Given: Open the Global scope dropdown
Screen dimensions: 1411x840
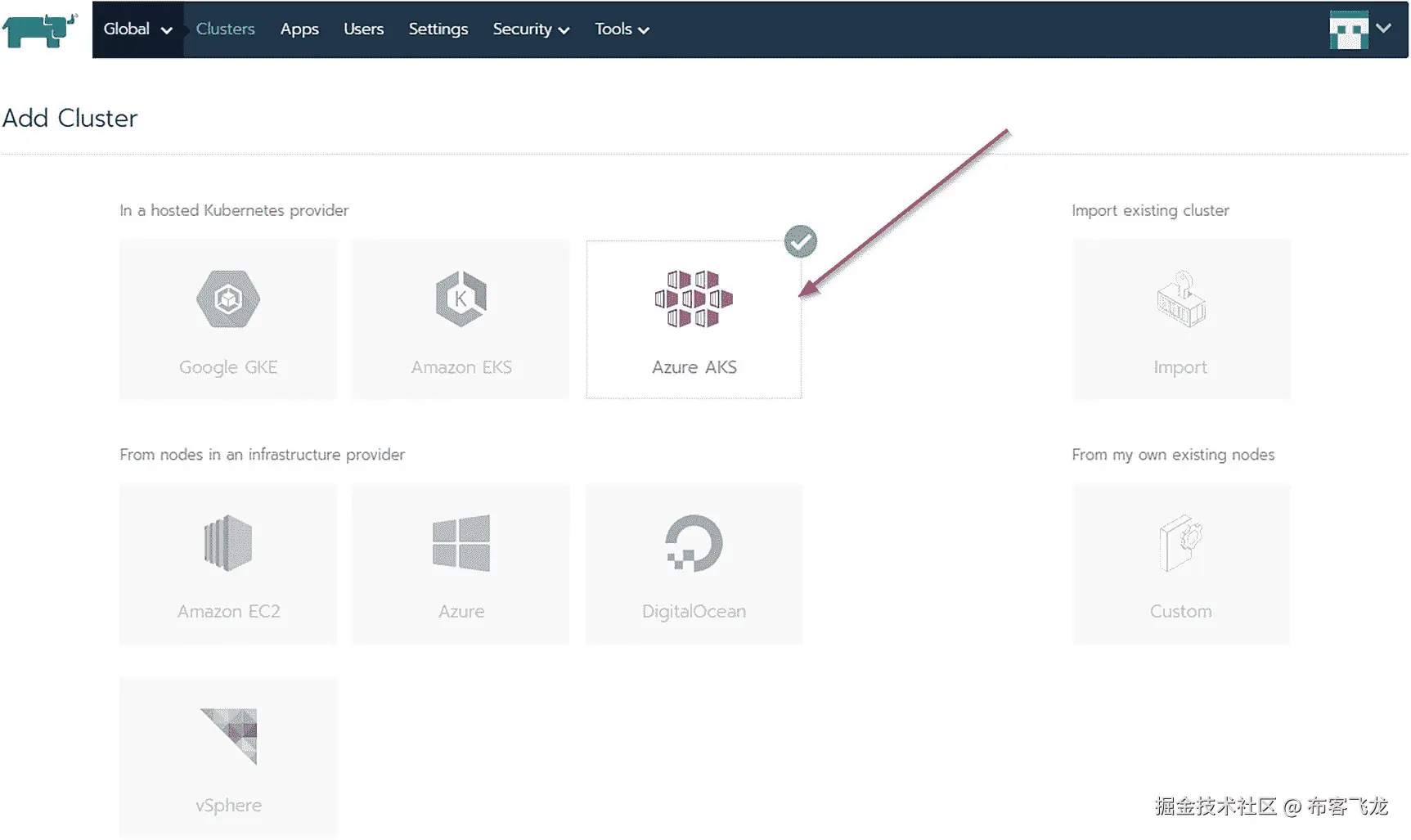Looking at the screenshot, I should pyautogui.click(x=137, y=29).
